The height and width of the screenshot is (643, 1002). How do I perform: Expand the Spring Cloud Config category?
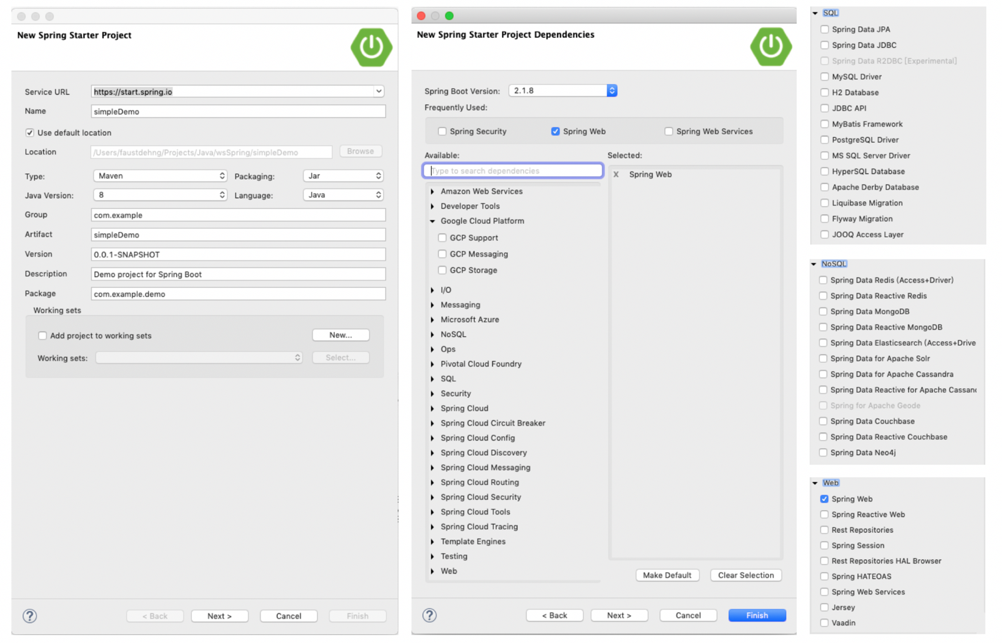point(433,438)
